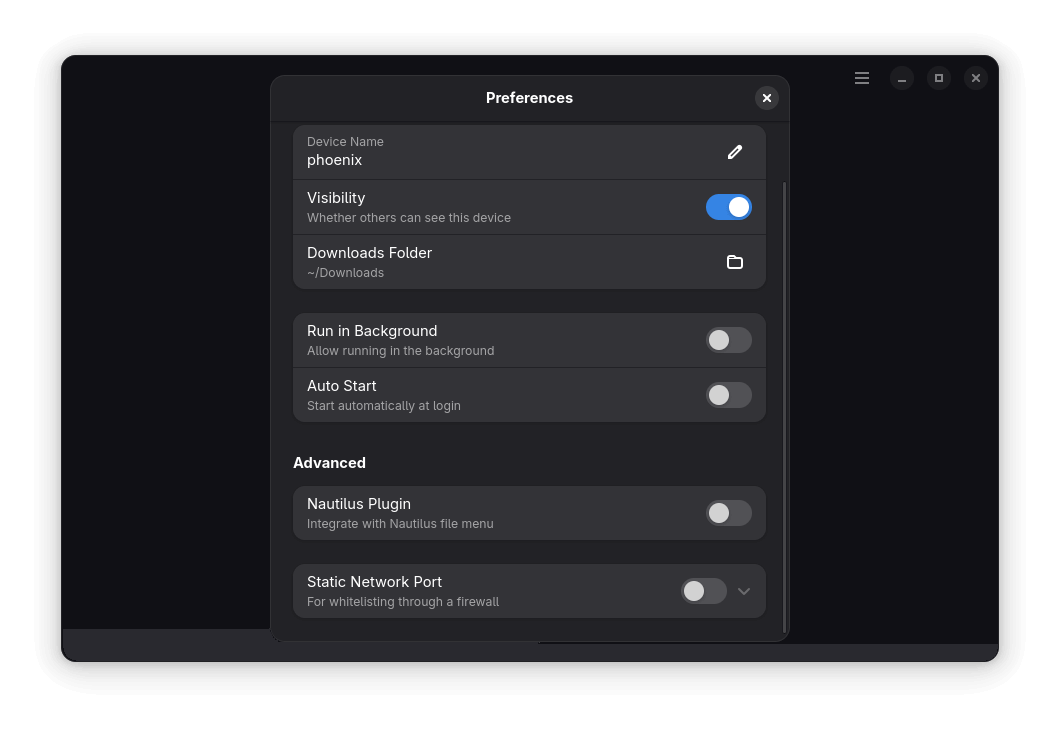Image resolution: width=1060 pixels, height=729 pixels.
Task: Click the '~/Downloads' path text
Action: (x=346, y=273)
